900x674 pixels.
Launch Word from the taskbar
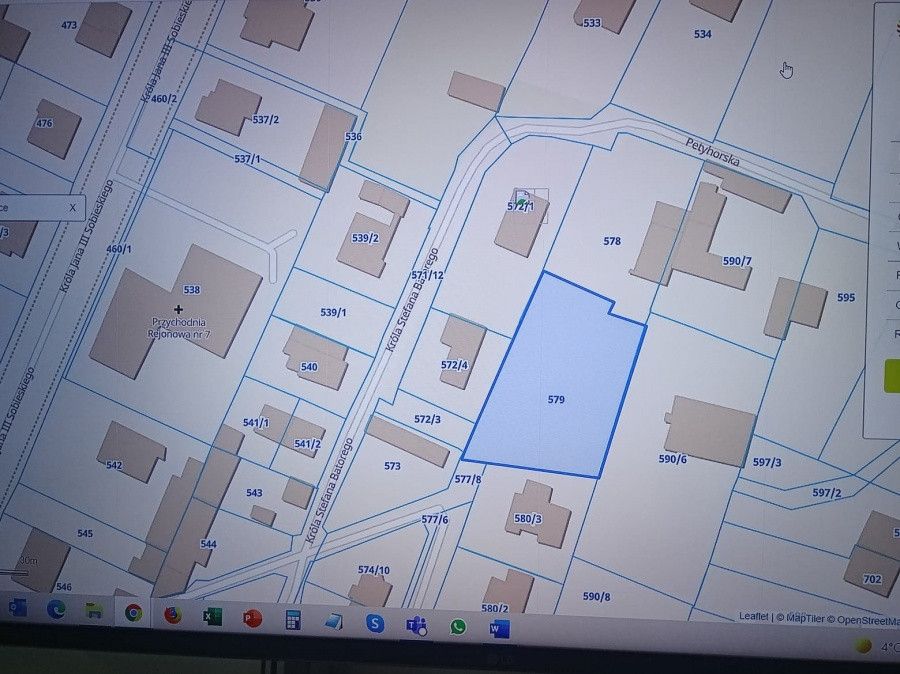499,629
